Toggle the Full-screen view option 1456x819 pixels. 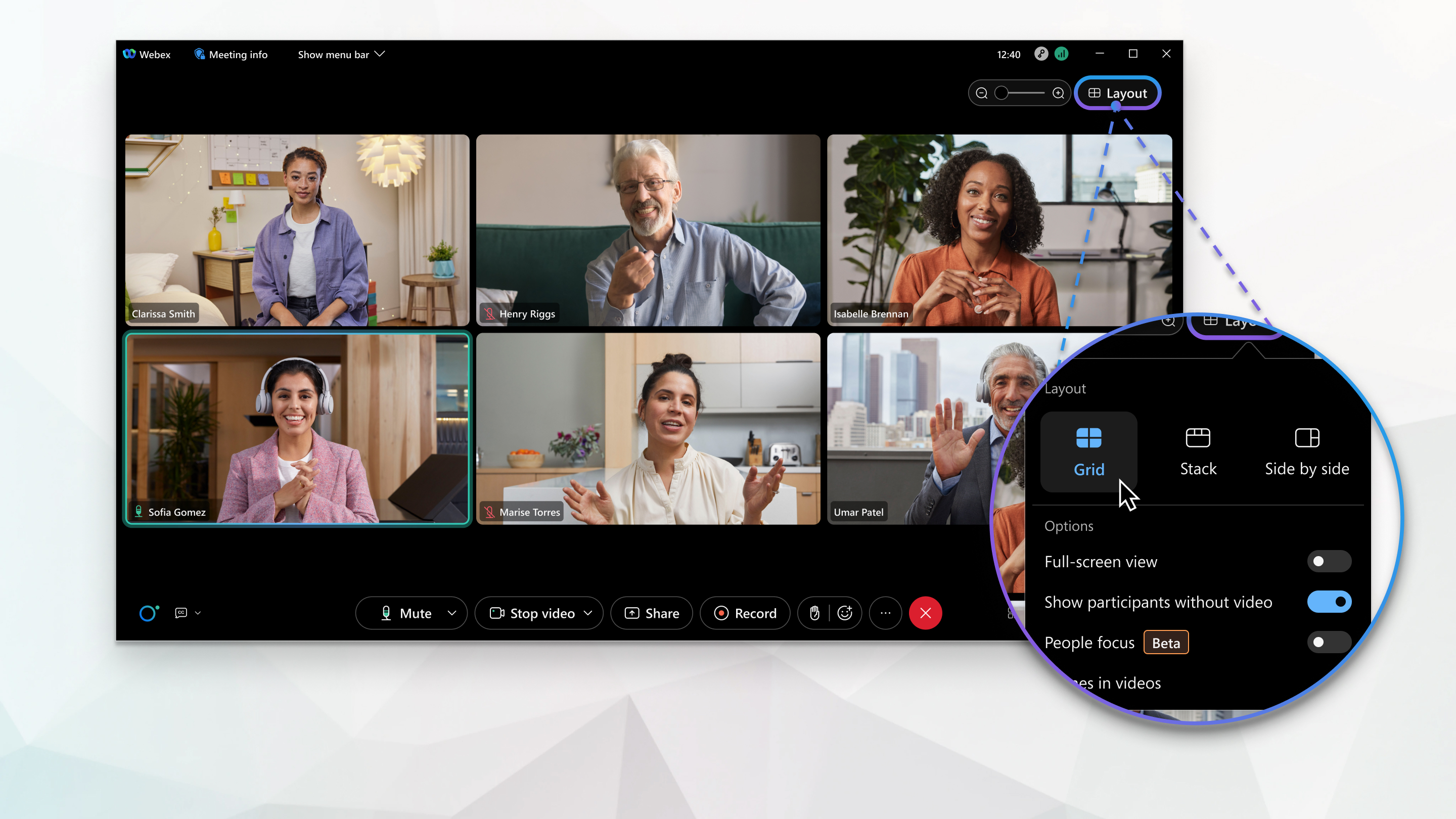1327,561
